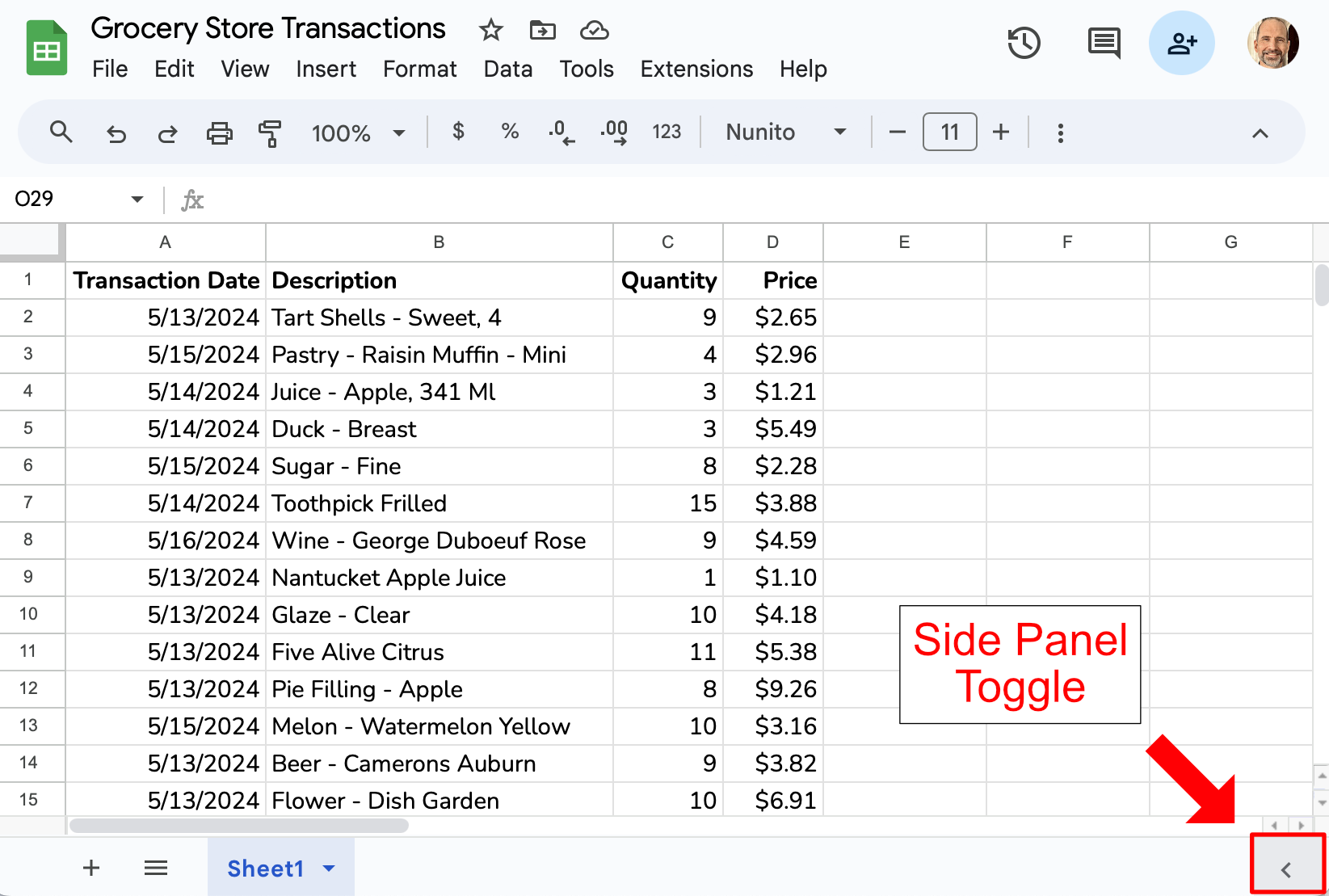This screenshot has width=1329, height=896.
Task: Open the Extensions menu
Action: coord(696,69)
